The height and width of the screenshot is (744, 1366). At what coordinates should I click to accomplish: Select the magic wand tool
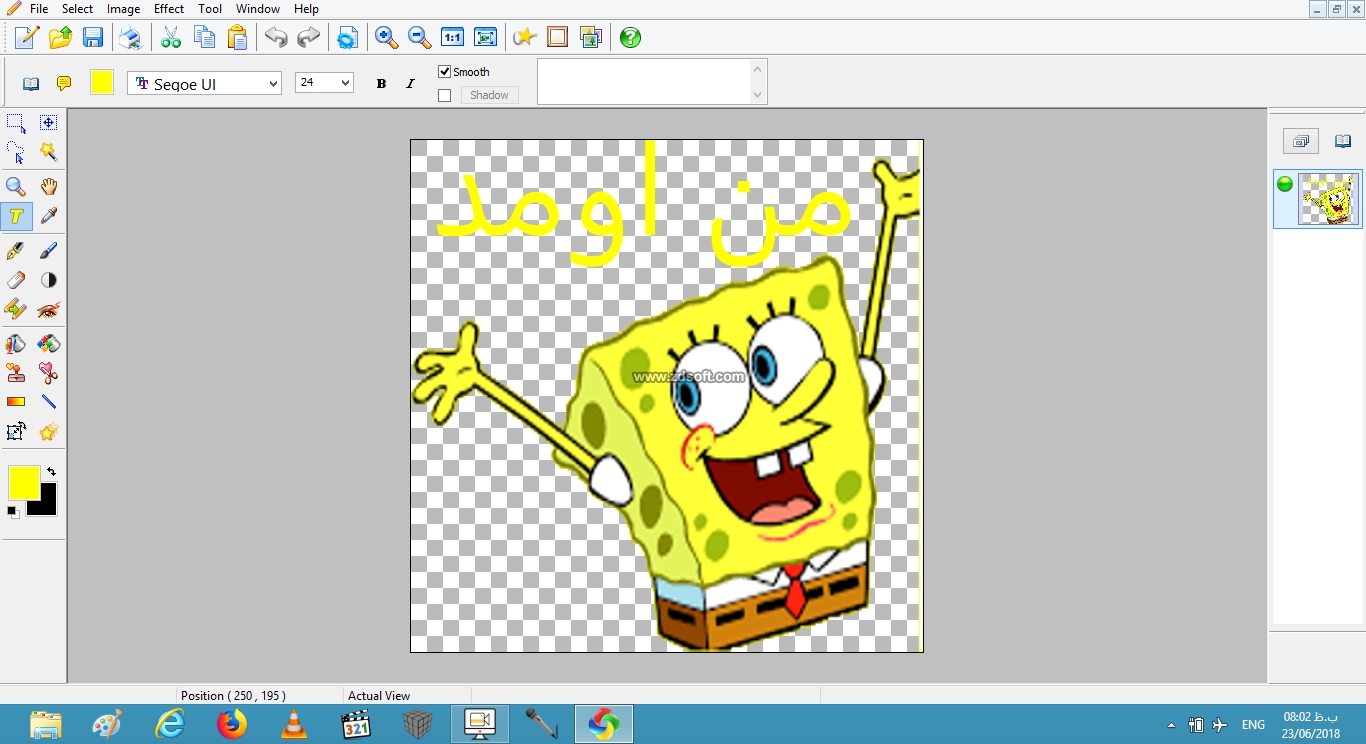coord(48,153)
